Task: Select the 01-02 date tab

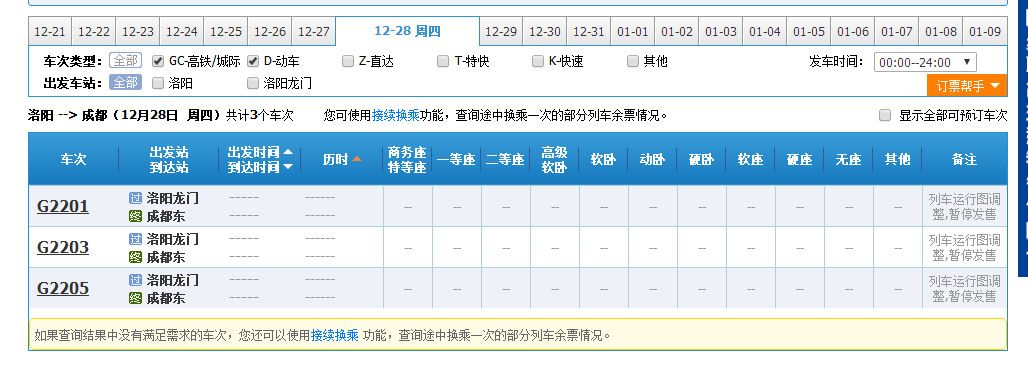Action: 677,31
